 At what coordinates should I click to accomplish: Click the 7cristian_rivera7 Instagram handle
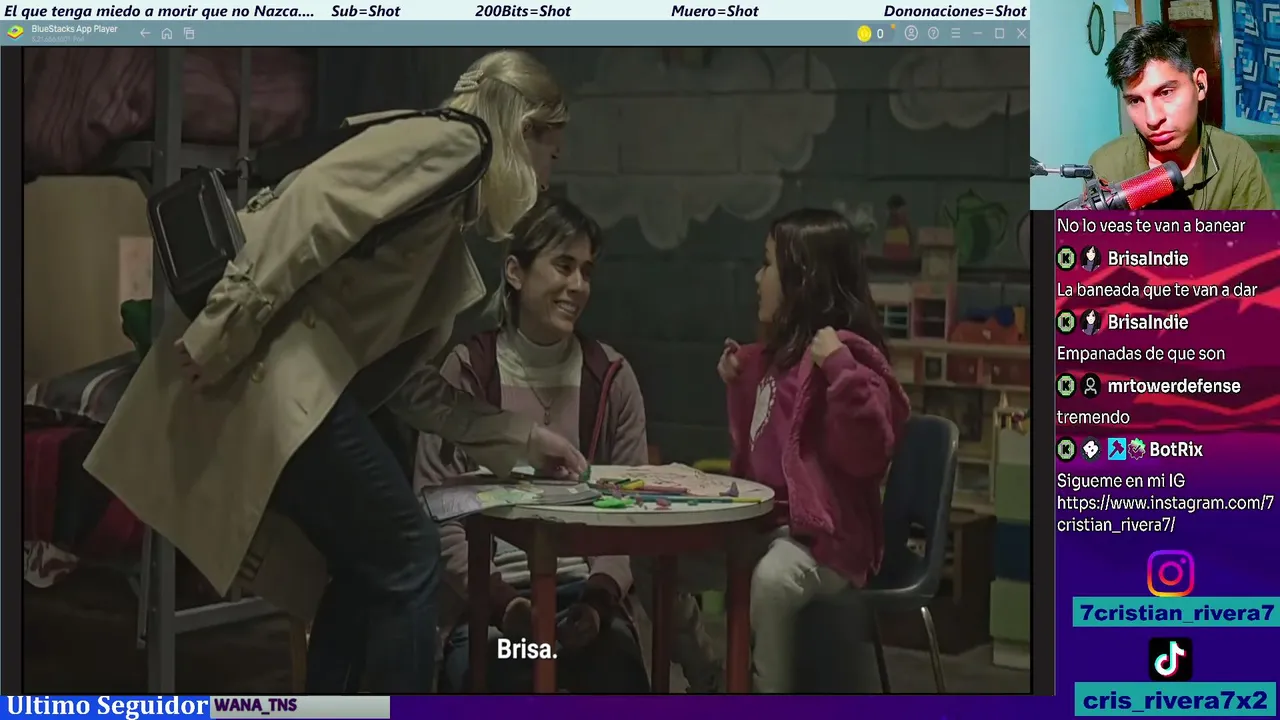1176,612
